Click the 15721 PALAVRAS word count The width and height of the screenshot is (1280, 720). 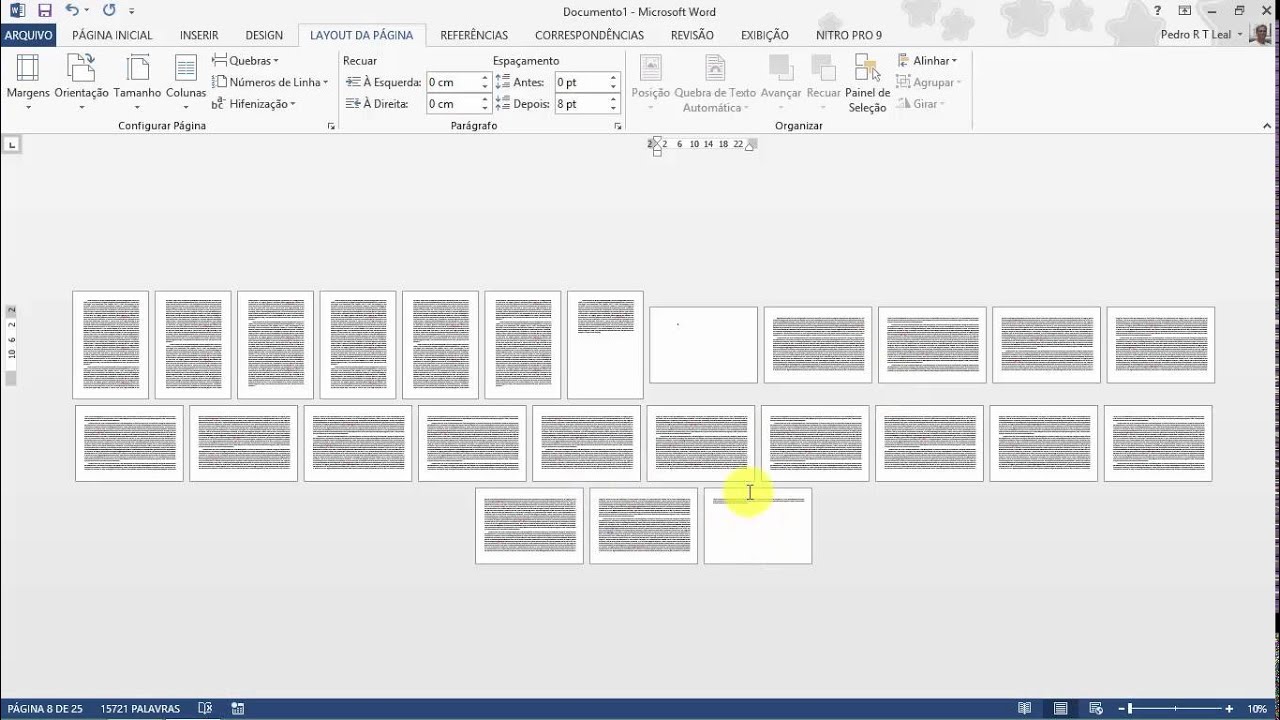click(140, 709)
